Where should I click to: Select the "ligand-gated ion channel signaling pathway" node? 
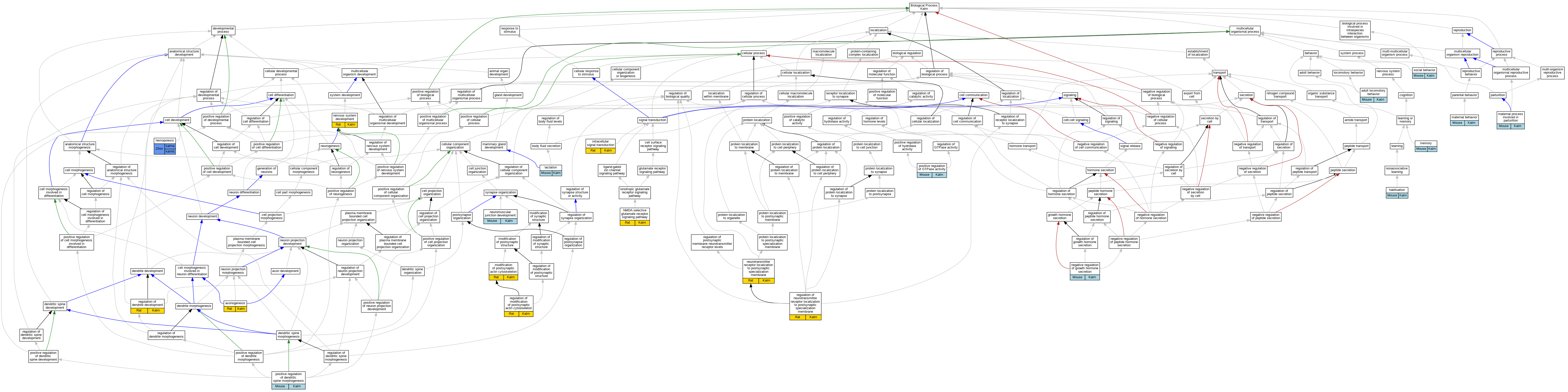[612, 170]
